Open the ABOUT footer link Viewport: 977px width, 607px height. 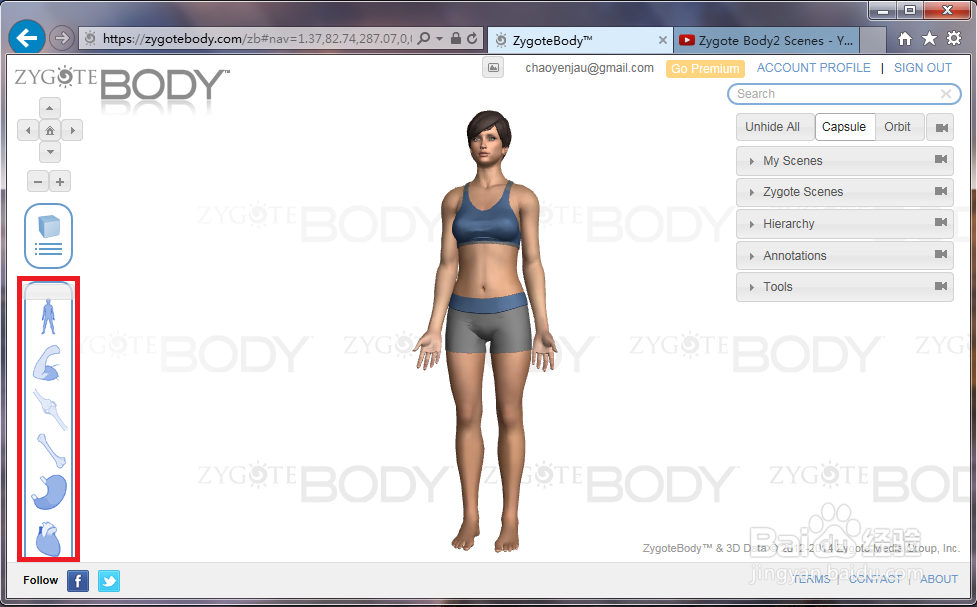click(x=938, y=579)
